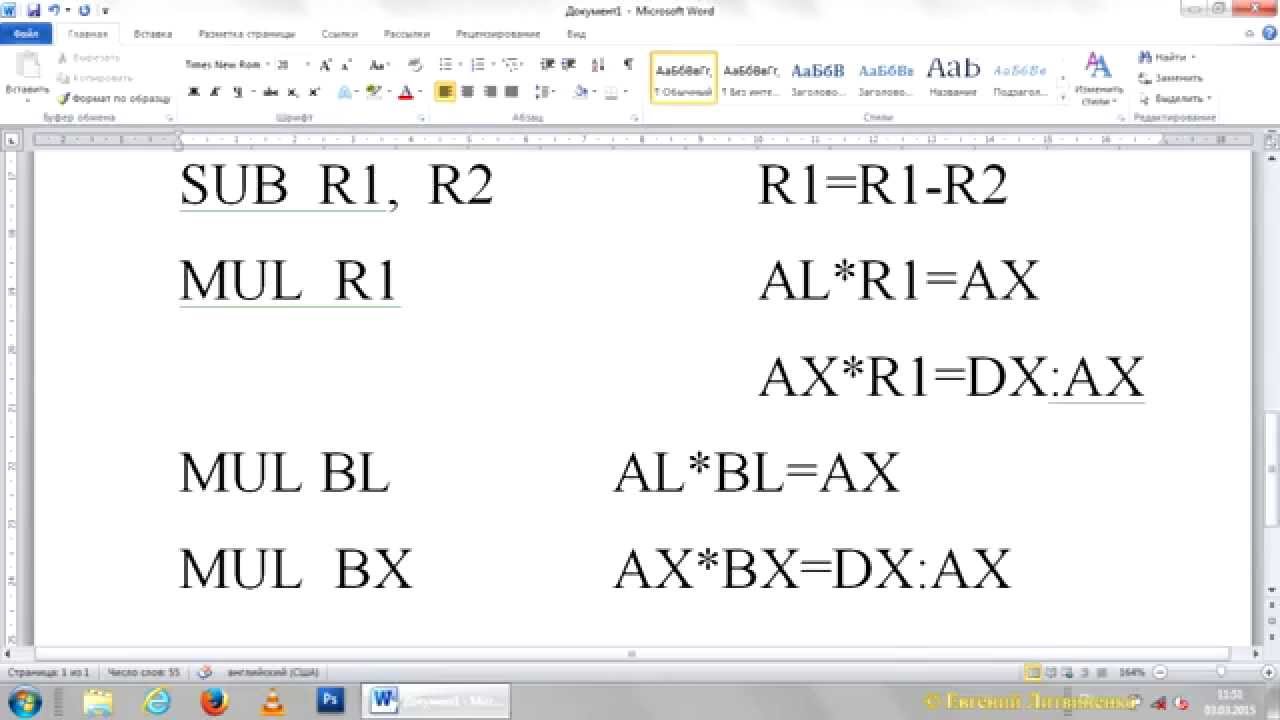Apply the Подзаголовок style
1280x720 pixels.
coord(1020,78)
